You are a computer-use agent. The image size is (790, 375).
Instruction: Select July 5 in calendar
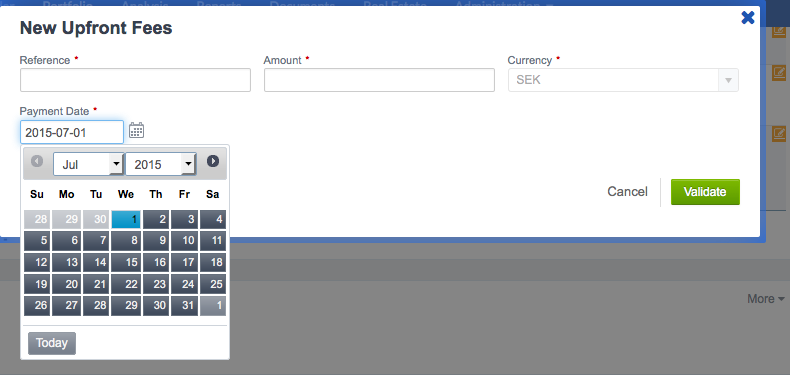(x=37, y=241)
